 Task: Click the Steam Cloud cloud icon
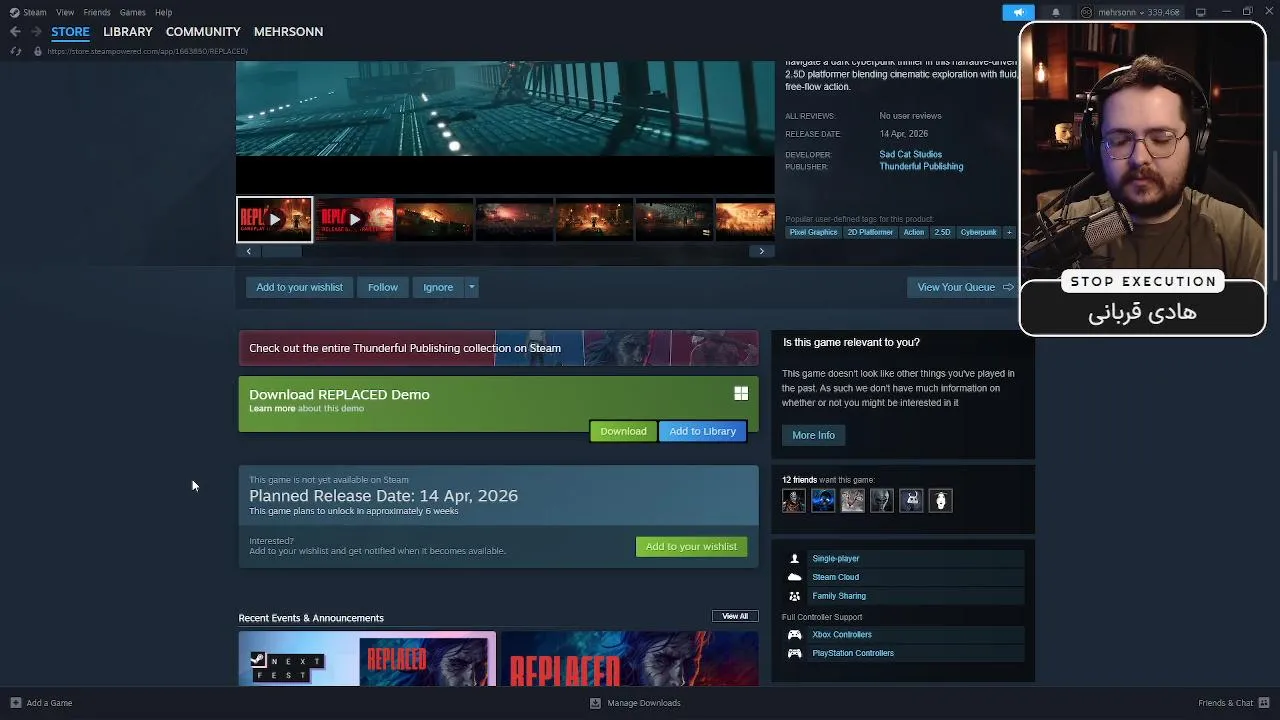(x=795, y=577)
